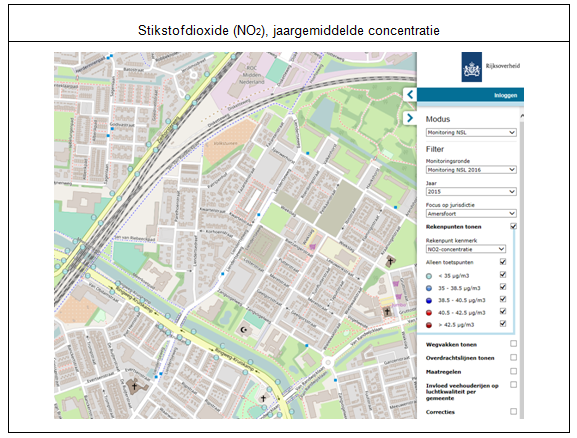Viewport: 577px width, 438px height.
Task: Click the Volkstuinen label on map
Action: pos(226,144)
